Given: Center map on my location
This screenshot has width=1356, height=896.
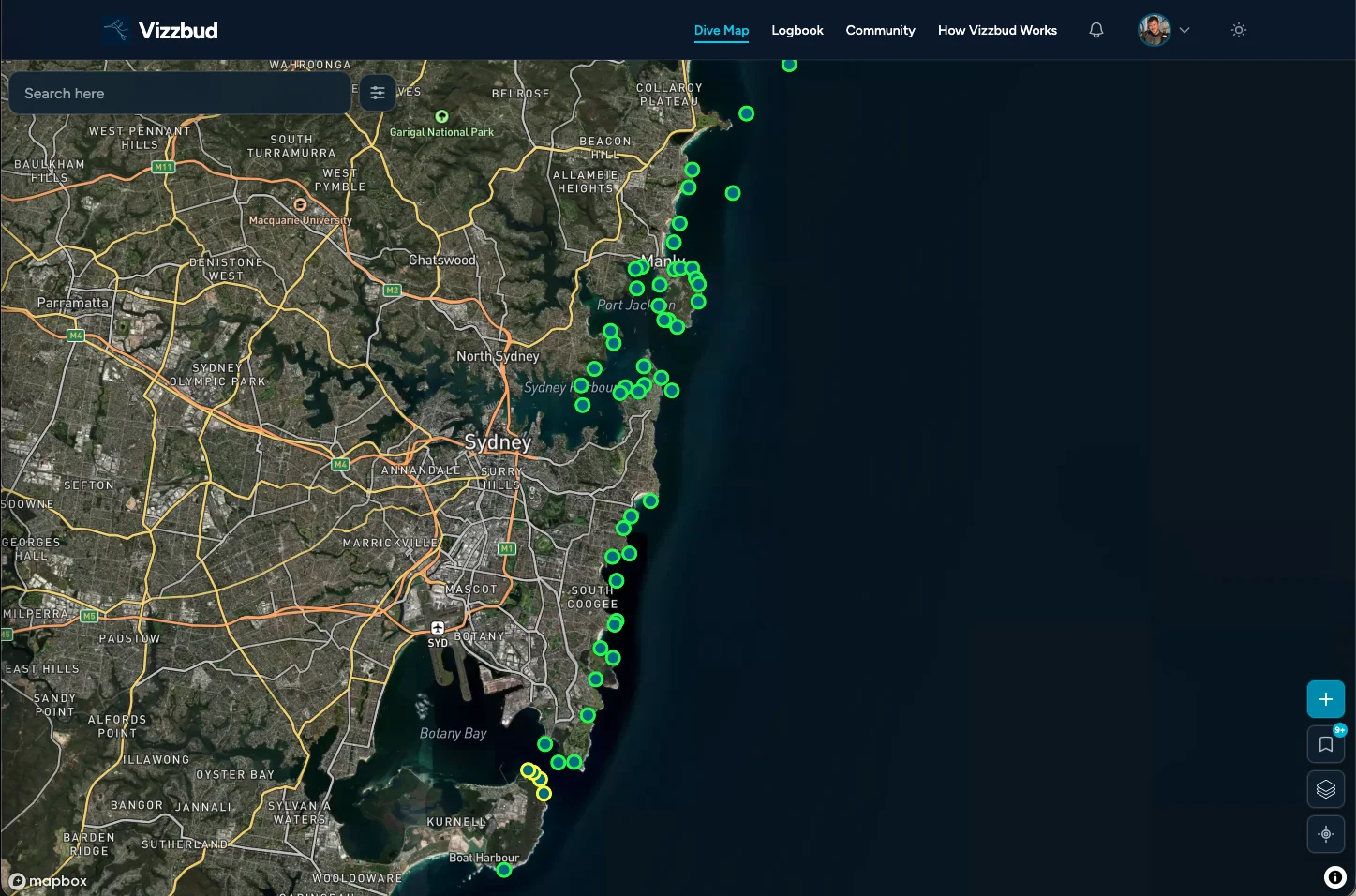Looking at the screenshot, I should [1326, 834].
